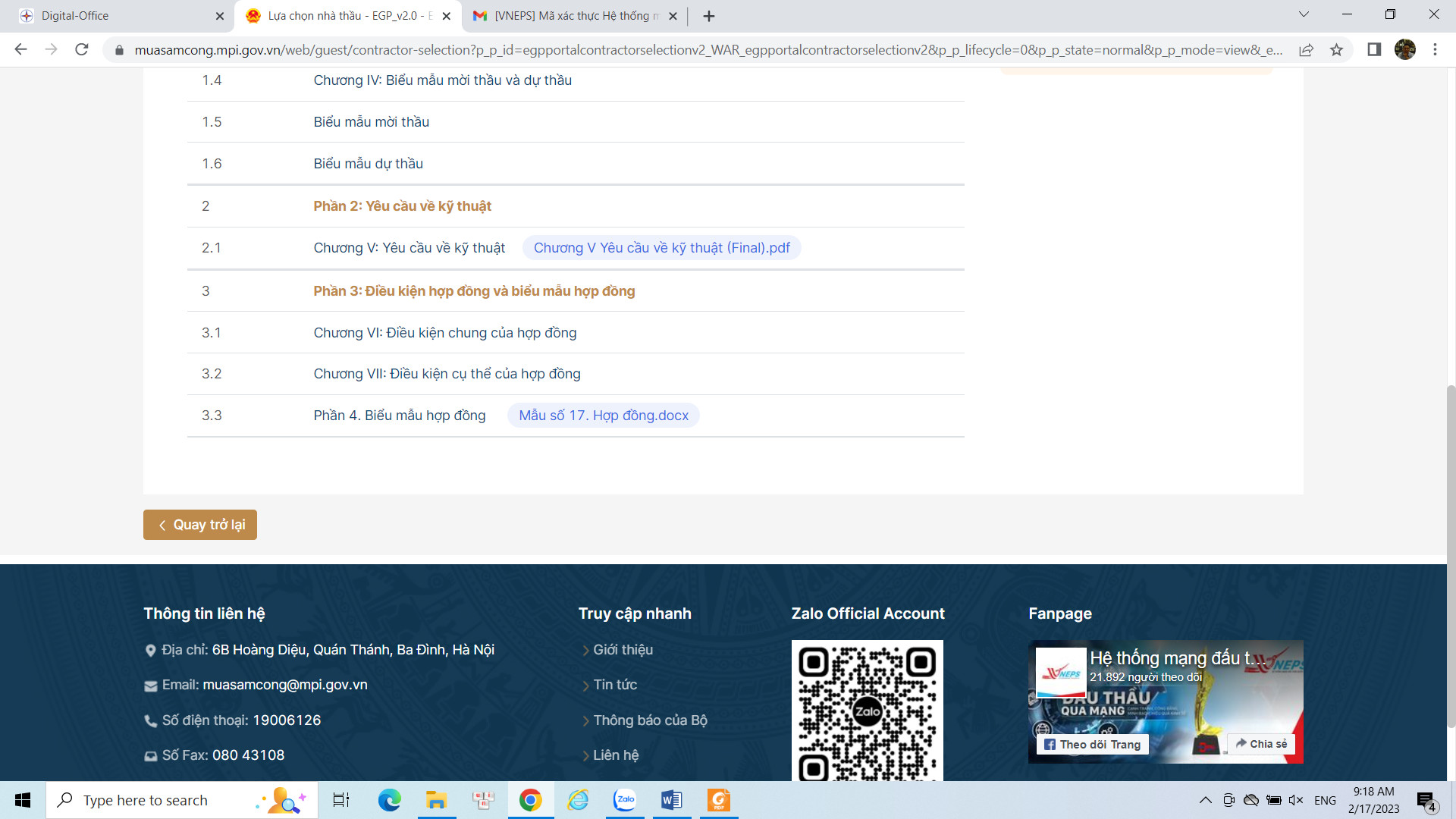Screen dimensions: 1456x819
Task: Go back using browser back arrow
Action: click(x=20, y=50)
